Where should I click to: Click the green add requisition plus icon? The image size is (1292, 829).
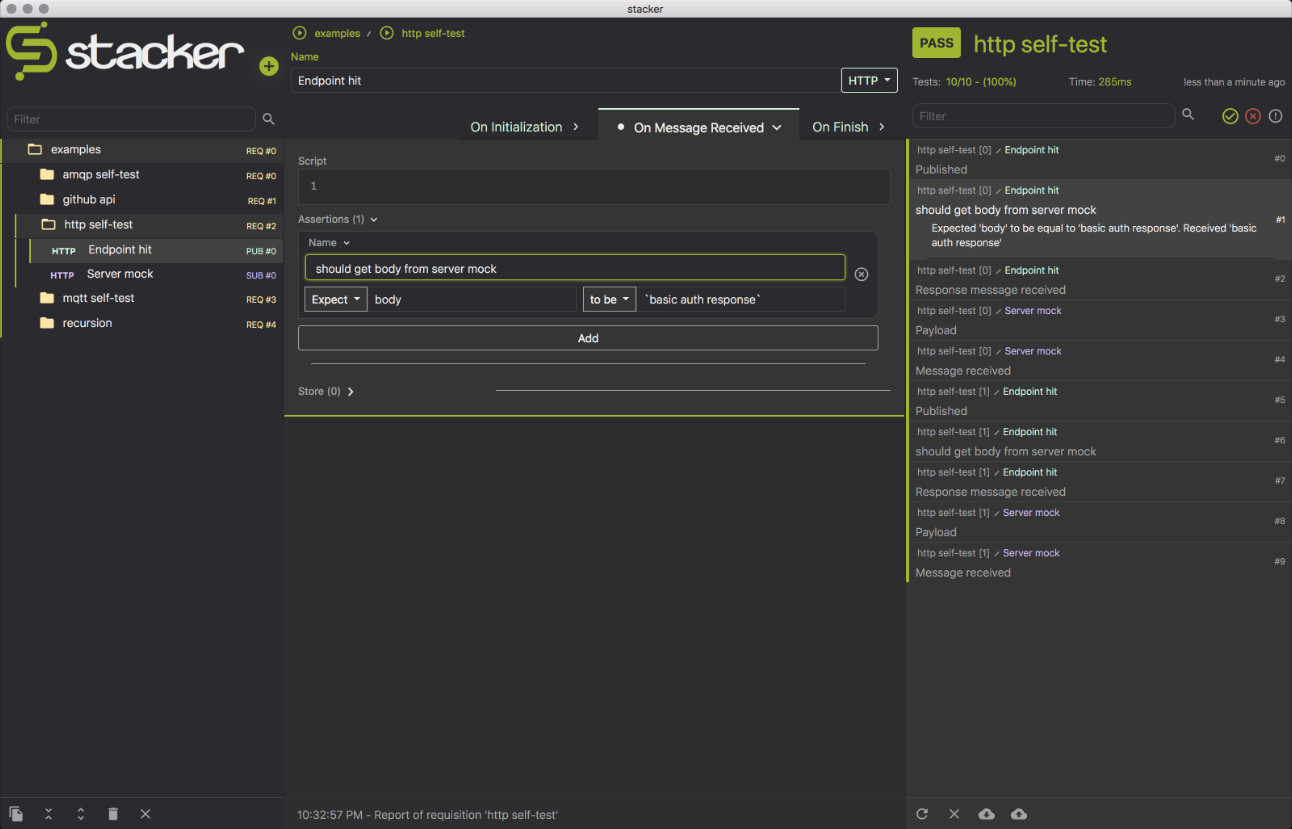[268, 67]
